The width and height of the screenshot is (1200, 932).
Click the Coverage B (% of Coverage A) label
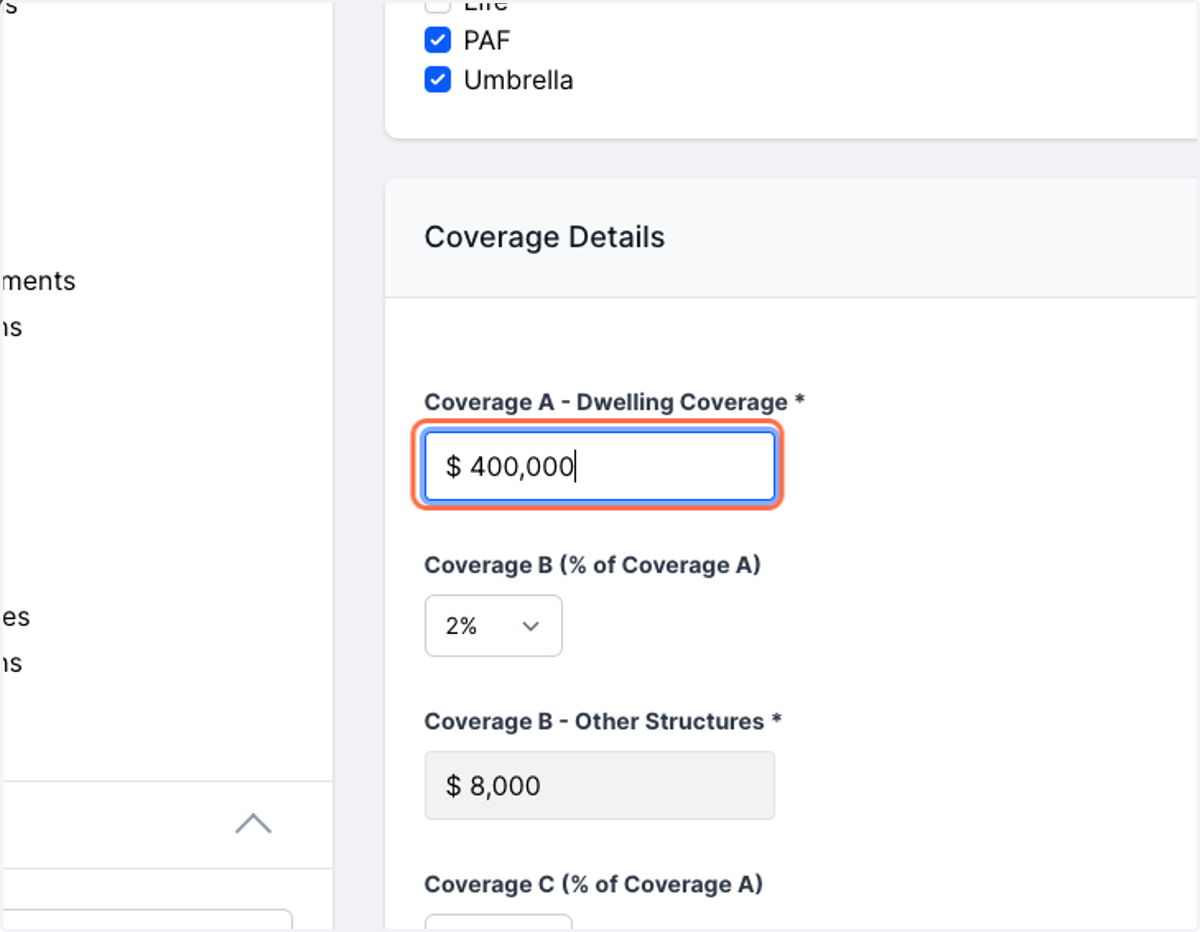[x=592, y=565]
